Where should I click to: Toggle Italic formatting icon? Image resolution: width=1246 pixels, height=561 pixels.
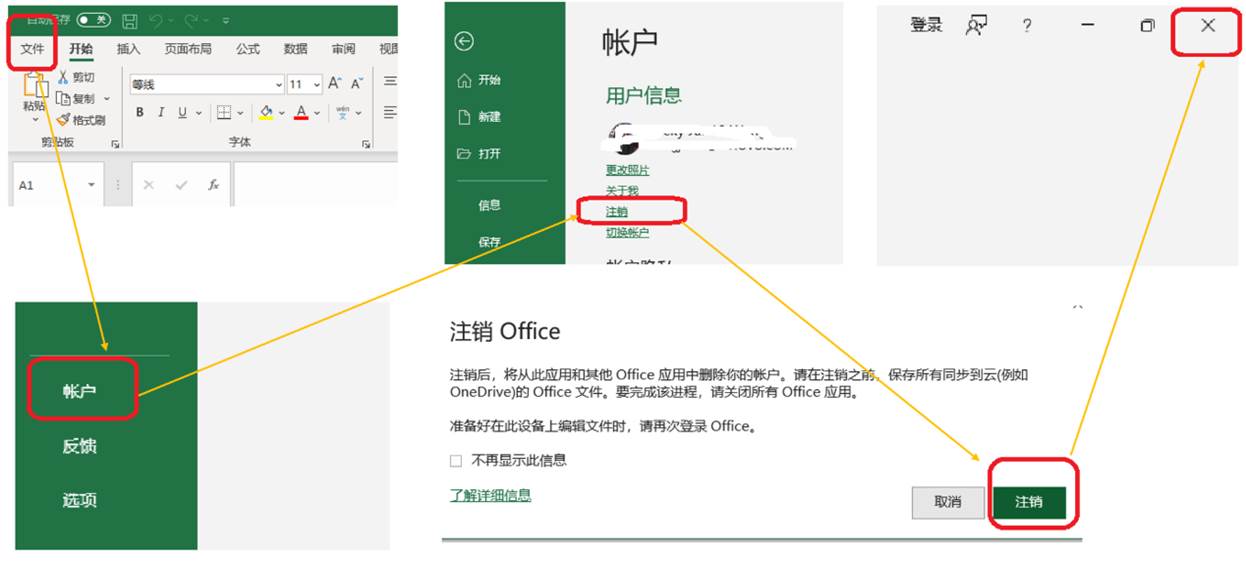[161, 113]
